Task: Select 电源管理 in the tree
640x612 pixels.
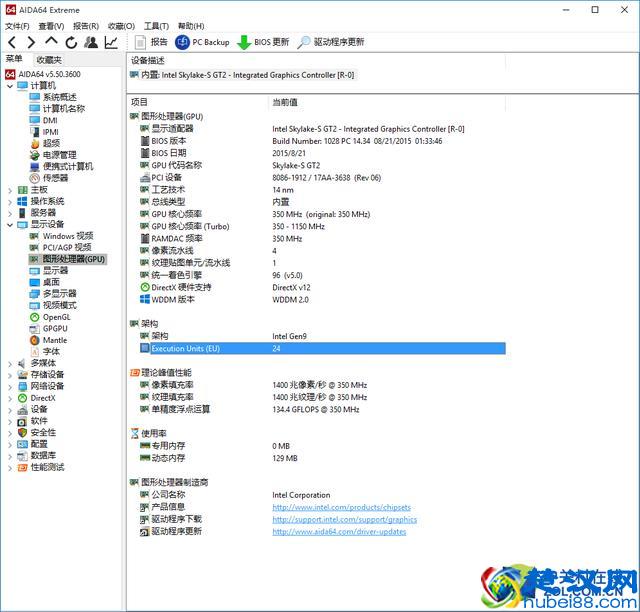Action: 53,155
